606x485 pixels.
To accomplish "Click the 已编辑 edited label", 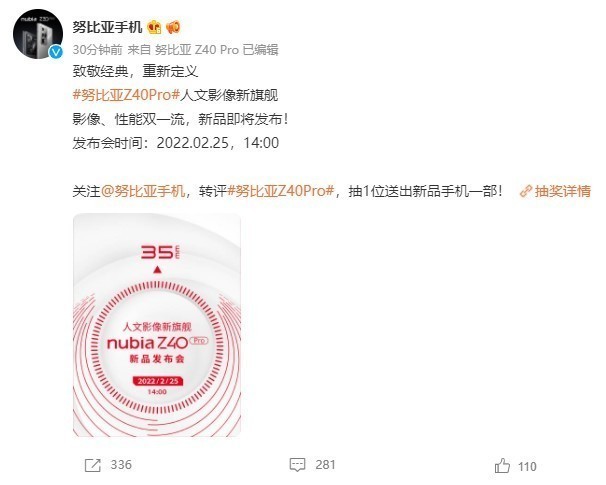I will [x=260, y=50].
